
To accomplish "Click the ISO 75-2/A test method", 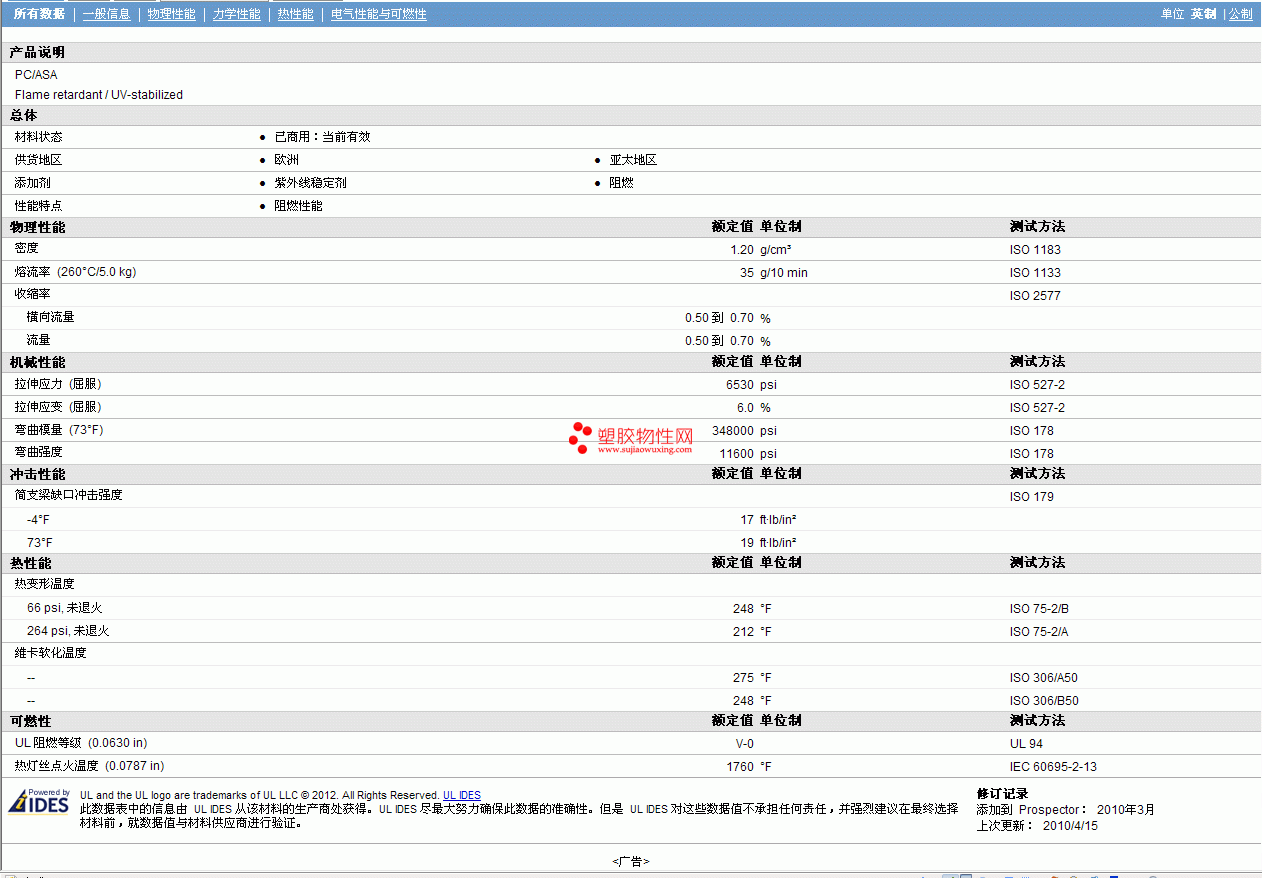I will [x=1039, y=632].
